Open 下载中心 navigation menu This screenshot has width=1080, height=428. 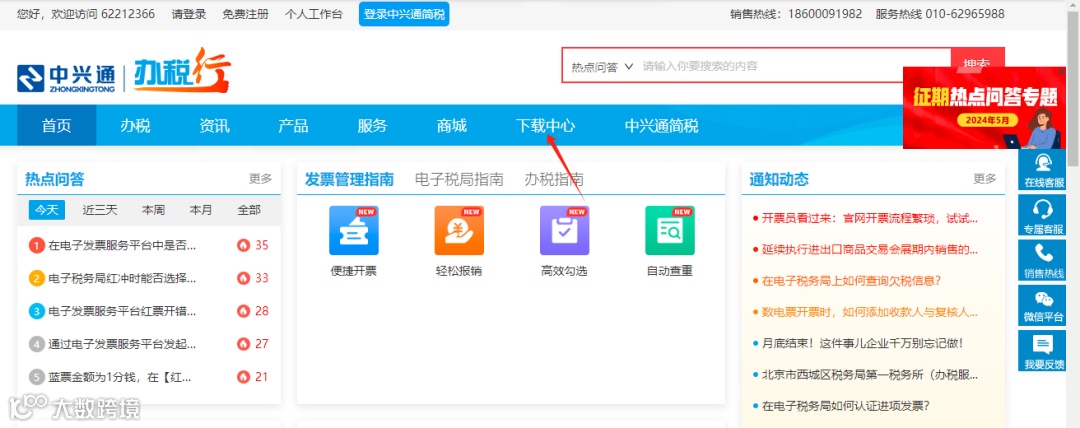point(546,125)
